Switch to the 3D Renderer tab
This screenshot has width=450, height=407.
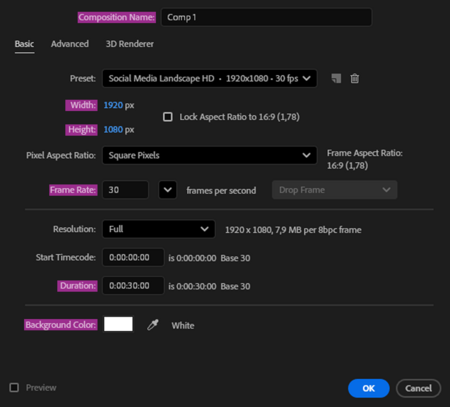click(x=130, y=44)
